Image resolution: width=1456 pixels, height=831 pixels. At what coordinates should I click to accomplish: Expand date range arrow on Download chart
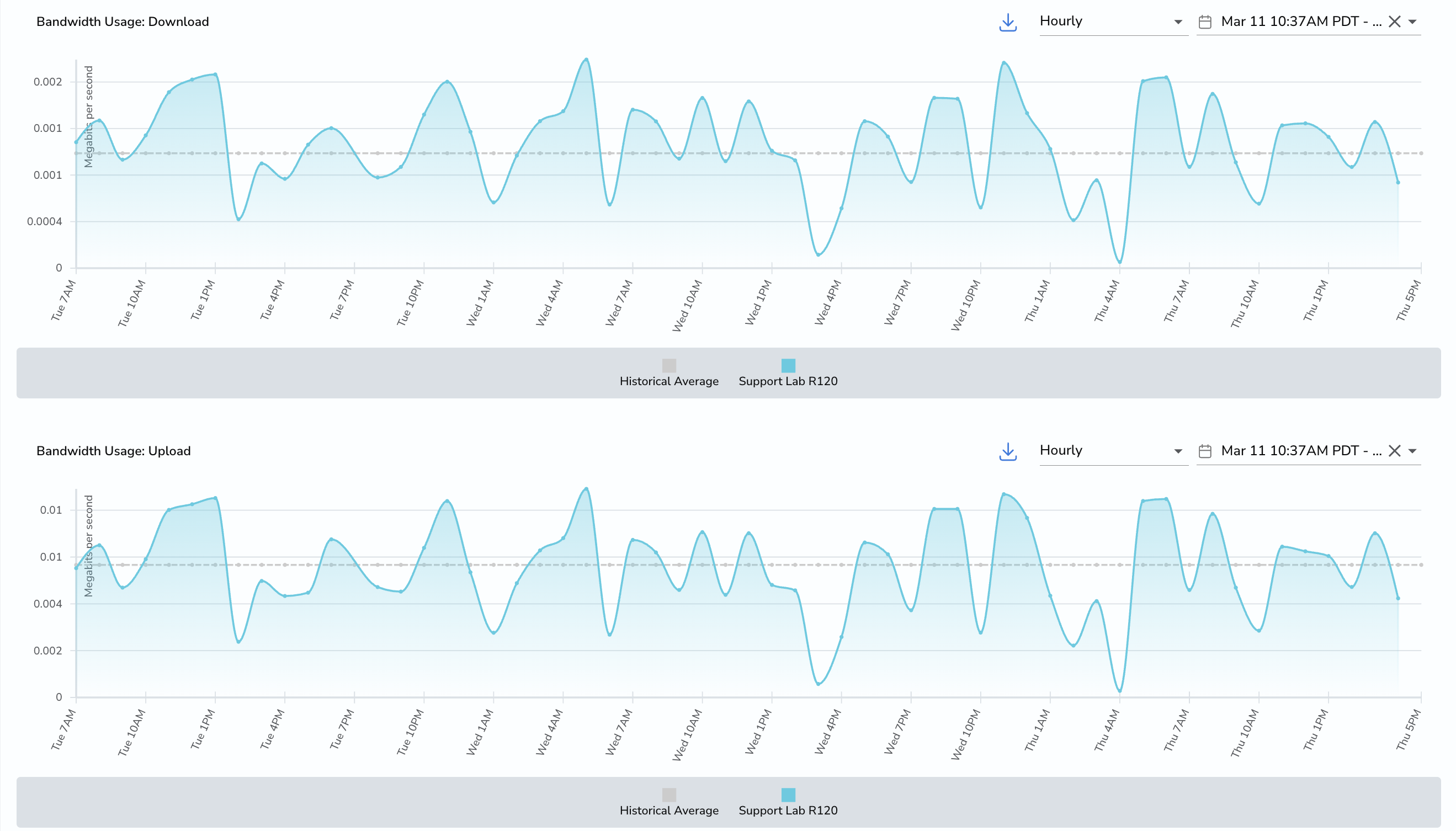point(1412,22)
